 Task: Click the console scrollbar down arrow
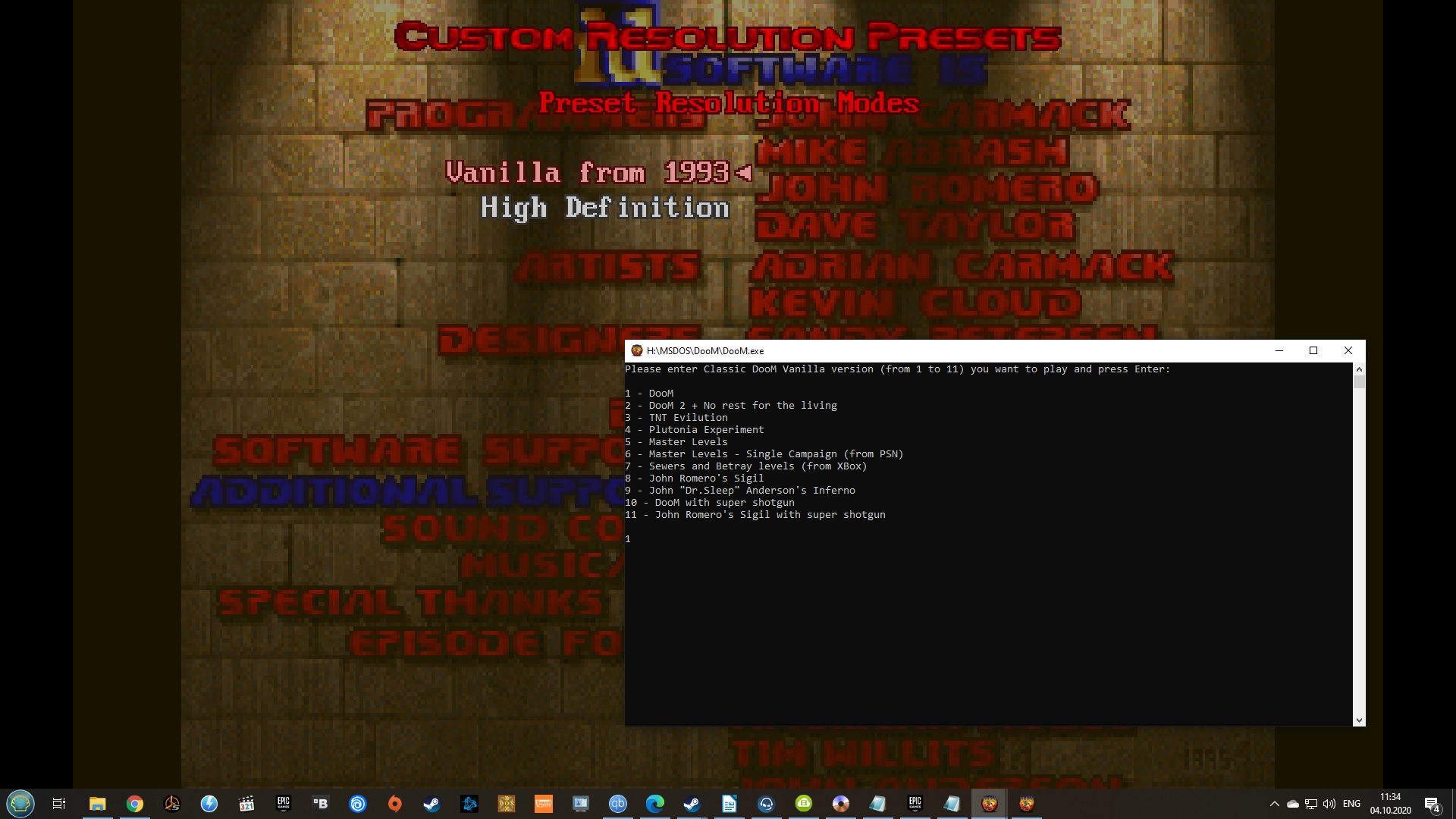pyautogui.click(x=1359, y=720)
